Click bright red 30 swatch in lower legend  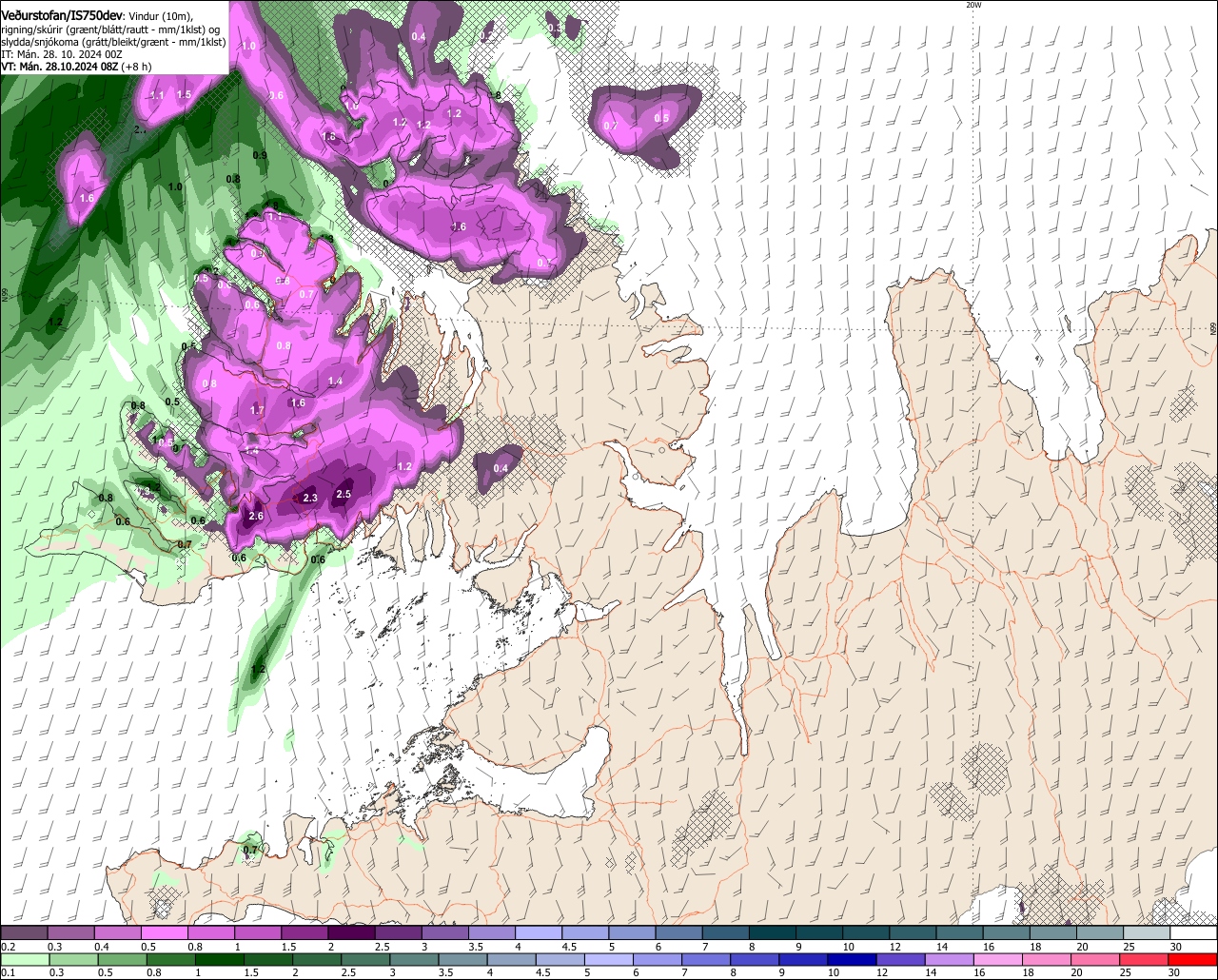click(1193, 959)
